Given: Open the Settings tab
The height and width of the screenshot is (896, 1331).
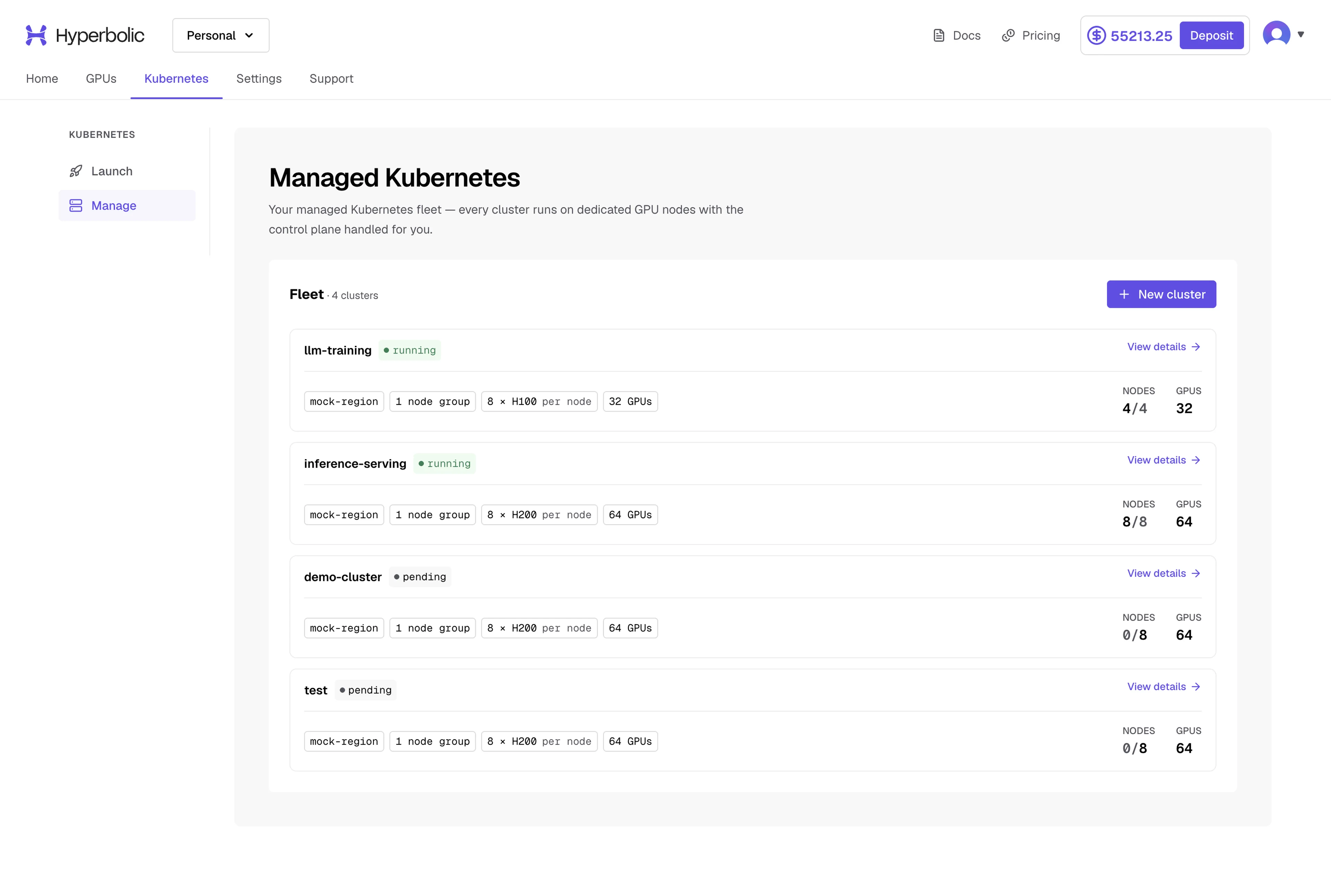Looking at the screenshot, I should click(x=259, y=78).
